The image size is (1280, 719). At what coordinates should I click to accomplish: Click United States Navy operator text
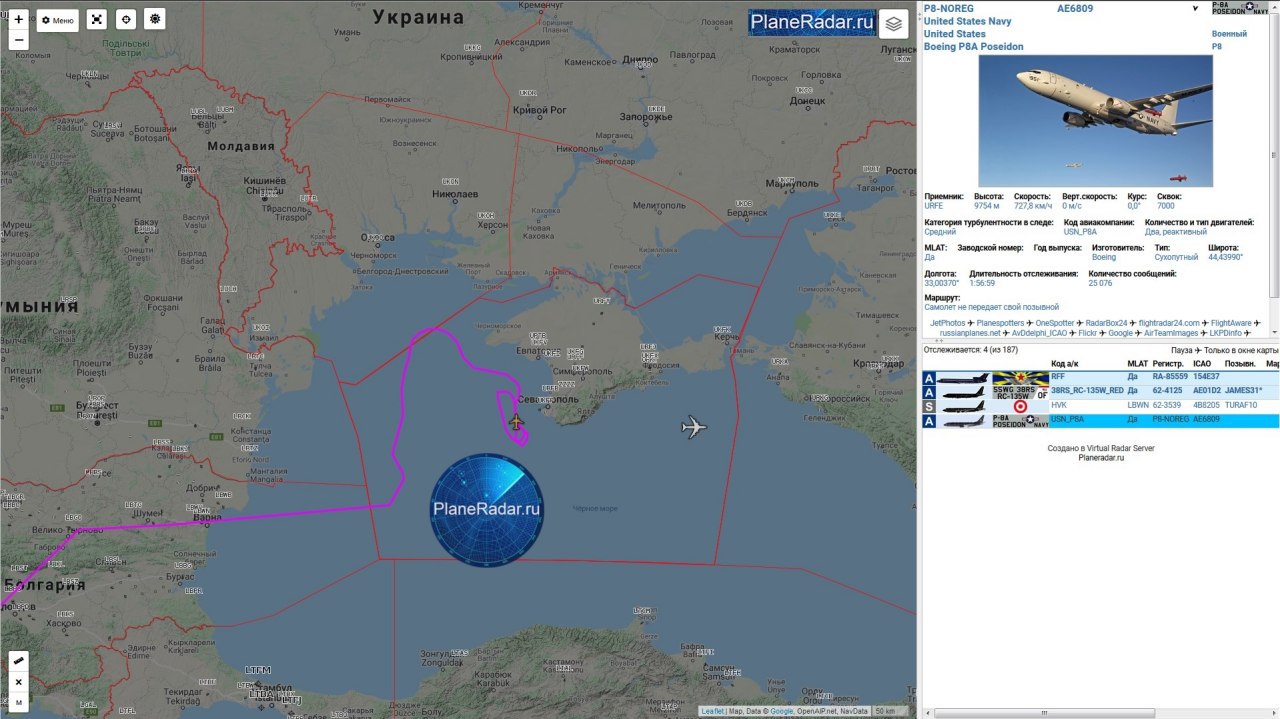click(968, 21)
